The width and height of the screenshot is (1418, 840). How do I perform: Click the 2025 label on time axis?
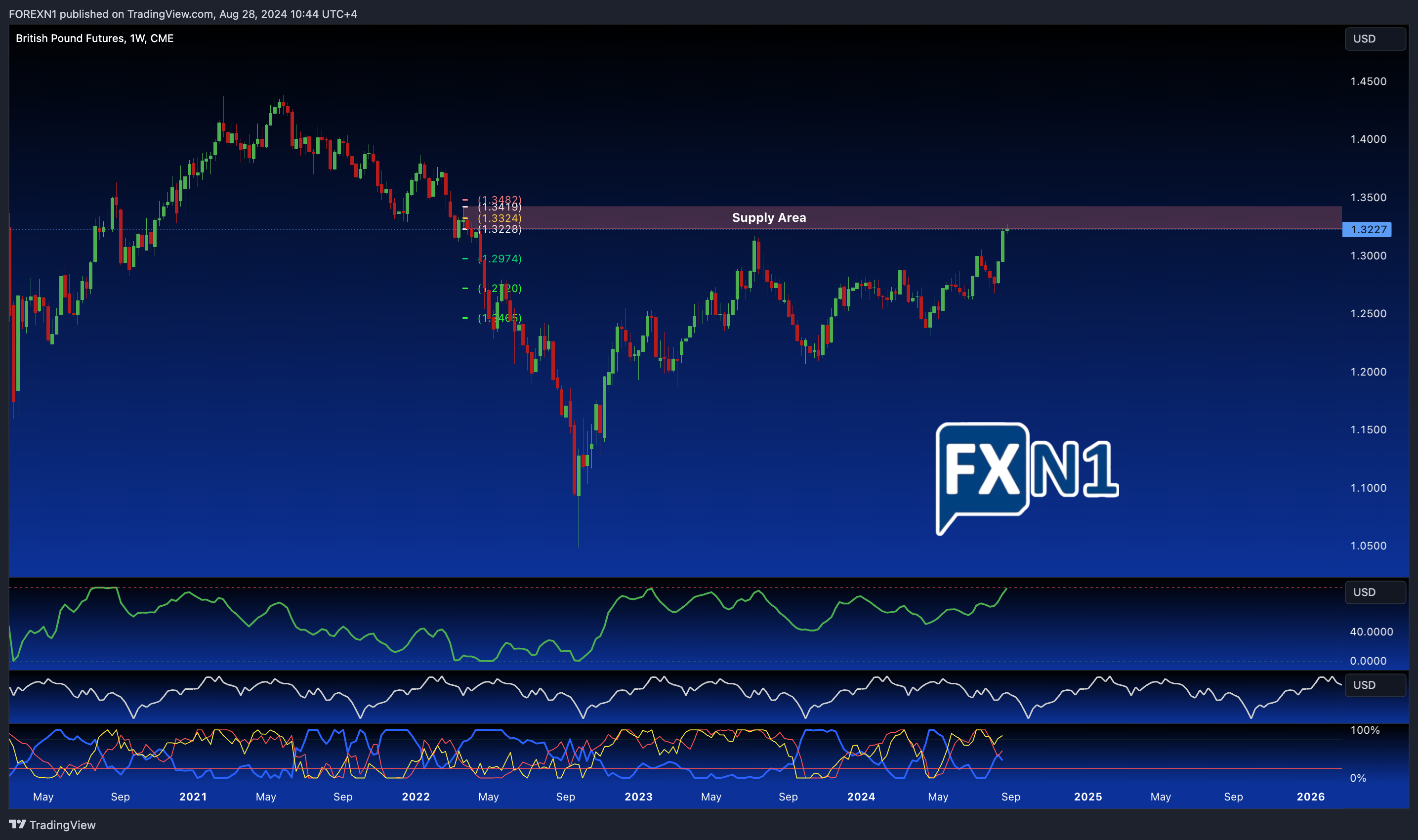click(1087, 797)
